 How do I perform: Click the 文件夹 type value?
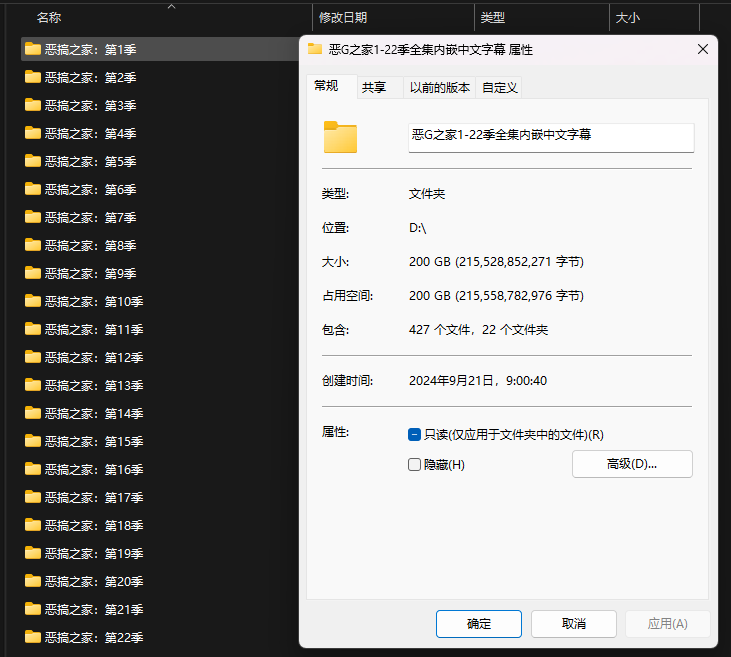coord(427,194)
